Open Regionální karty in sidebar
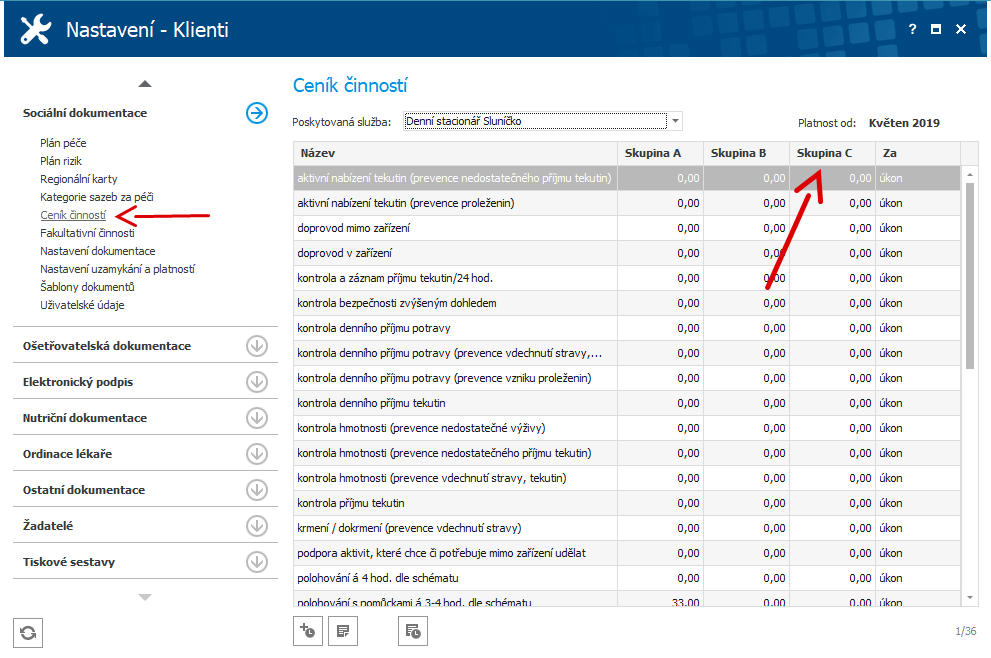991x658 pixels. pyautogui.click(x=78, y=179)
